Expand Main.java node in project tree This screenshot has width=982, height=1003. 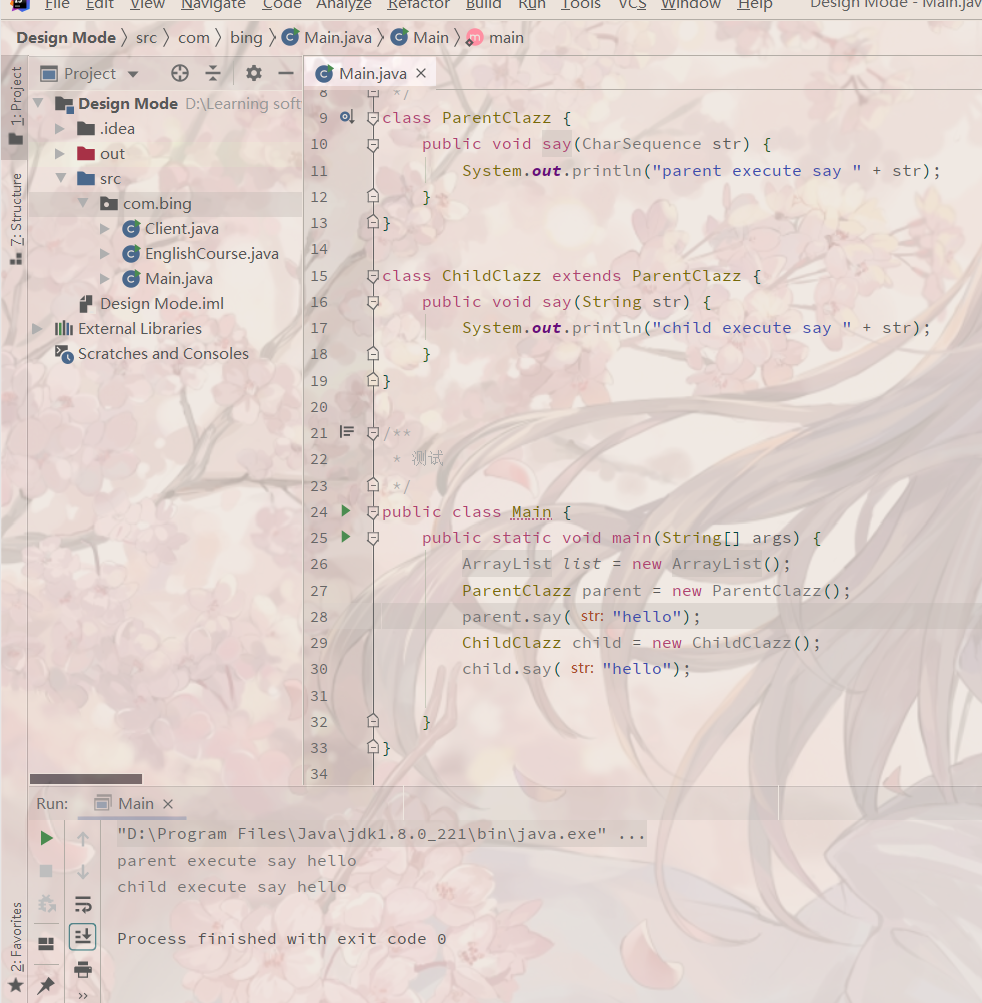[105, 278]
